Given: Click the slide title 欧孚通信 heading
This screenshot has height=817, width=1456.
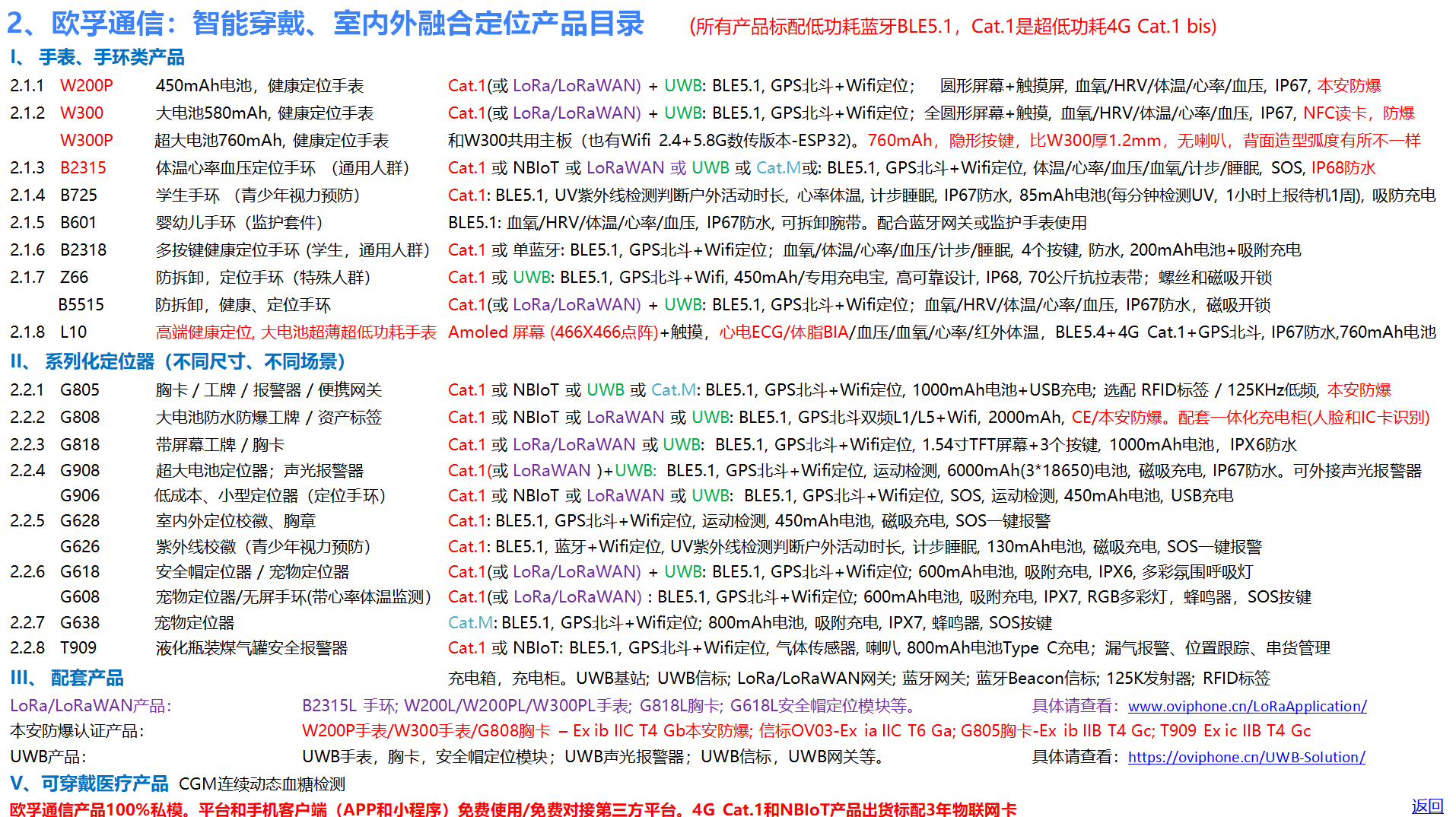Looking at the screenshot, I should click(x=326, y=24).
